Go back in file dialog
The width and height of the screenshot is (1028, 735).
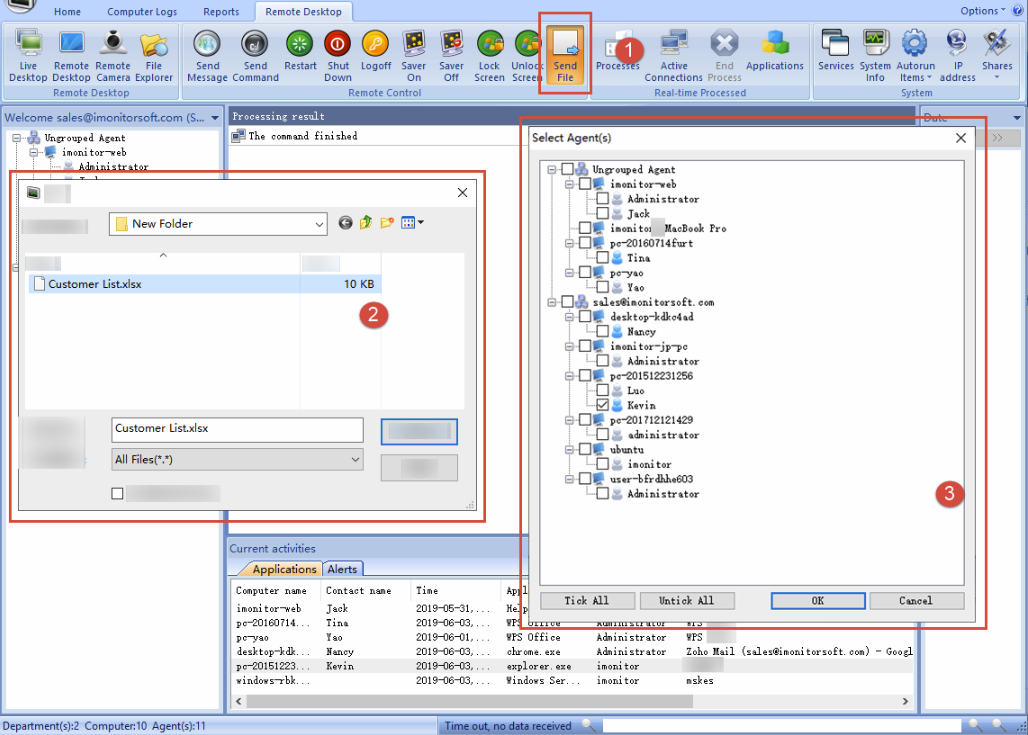click(346, 223)
